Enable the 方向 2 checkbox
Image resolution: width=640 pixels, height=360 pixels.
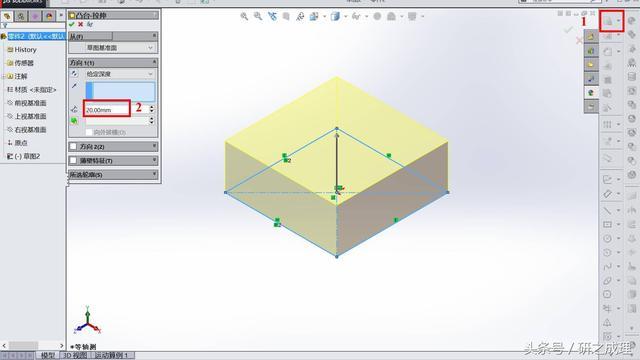coord(73,146)
